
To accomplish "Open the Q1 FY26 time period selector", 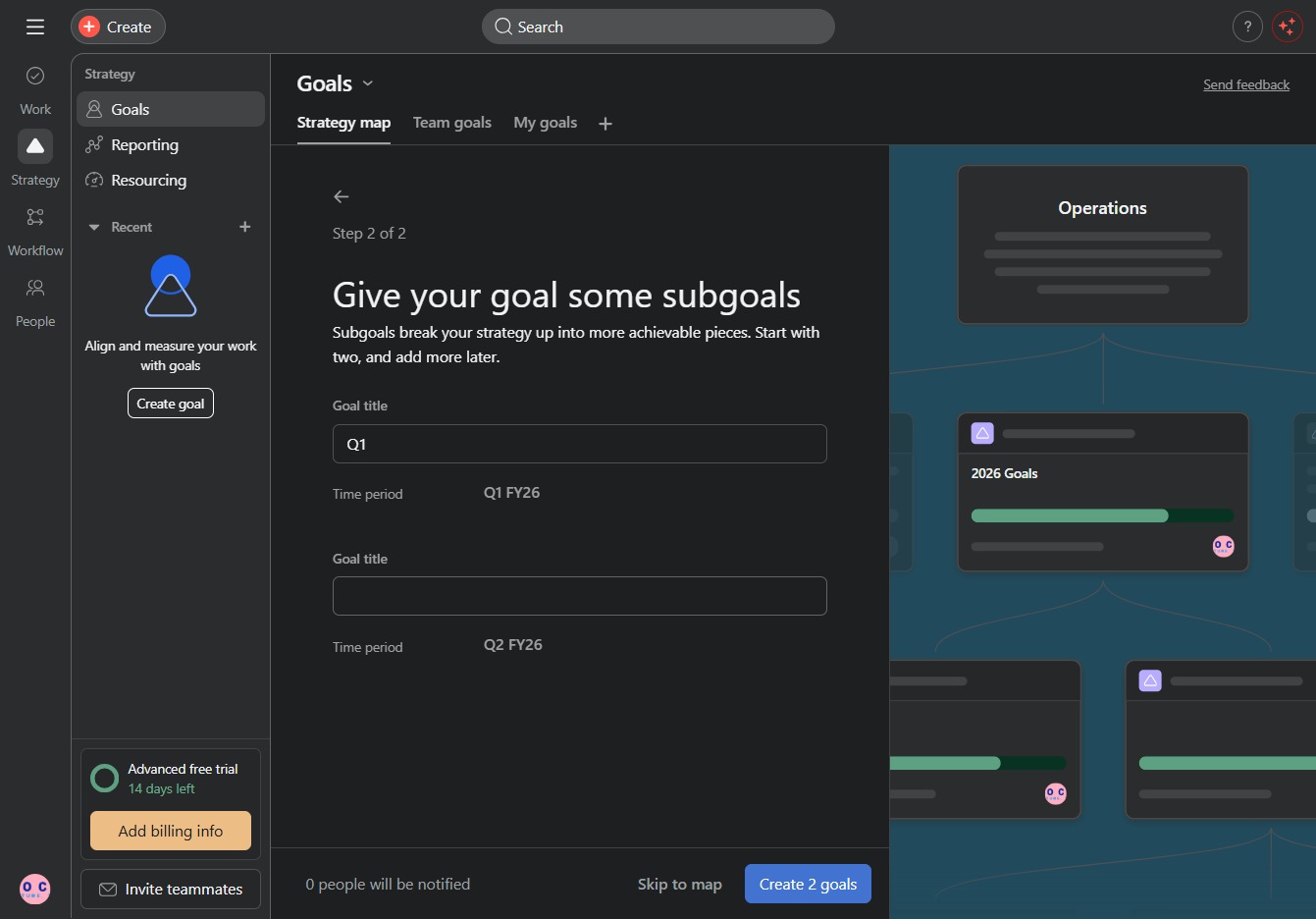I will coord(511,493).
